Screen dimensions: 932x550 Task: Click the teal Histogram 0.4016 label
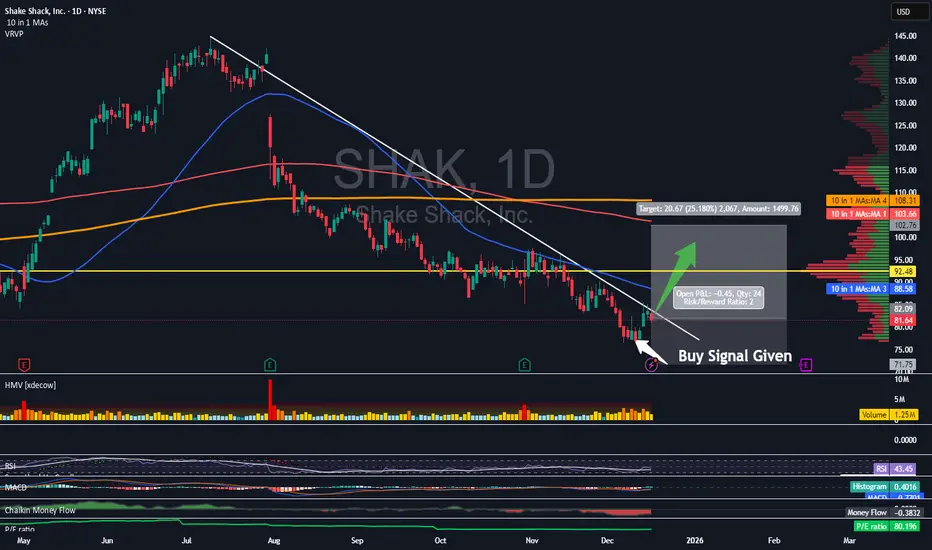pos(885,487)
